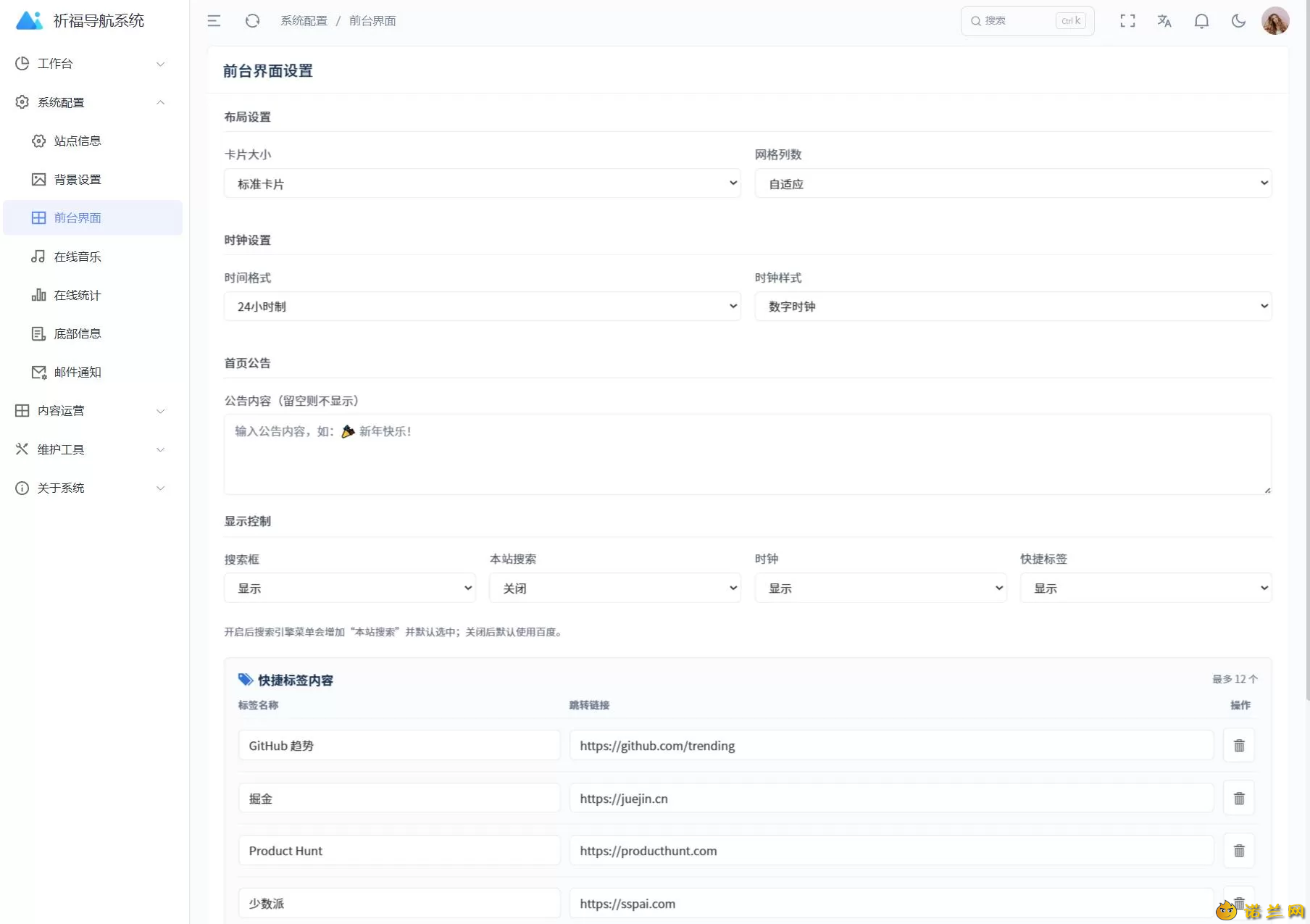Open the 时钟样式 dropdown
Viewport: 1310px width, 924px height.
[x=1013, y=307]
